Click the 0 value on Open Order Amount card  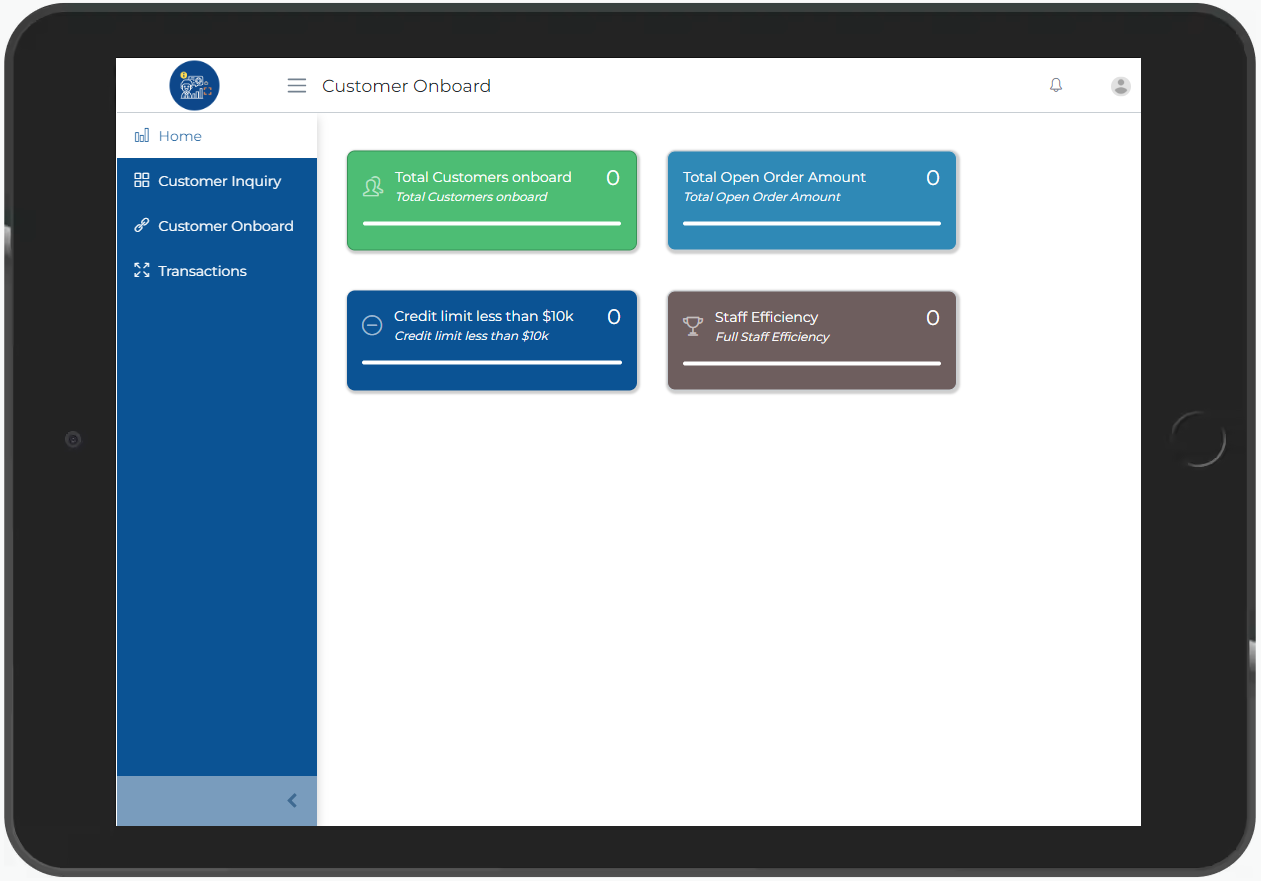tap(933, 178)
